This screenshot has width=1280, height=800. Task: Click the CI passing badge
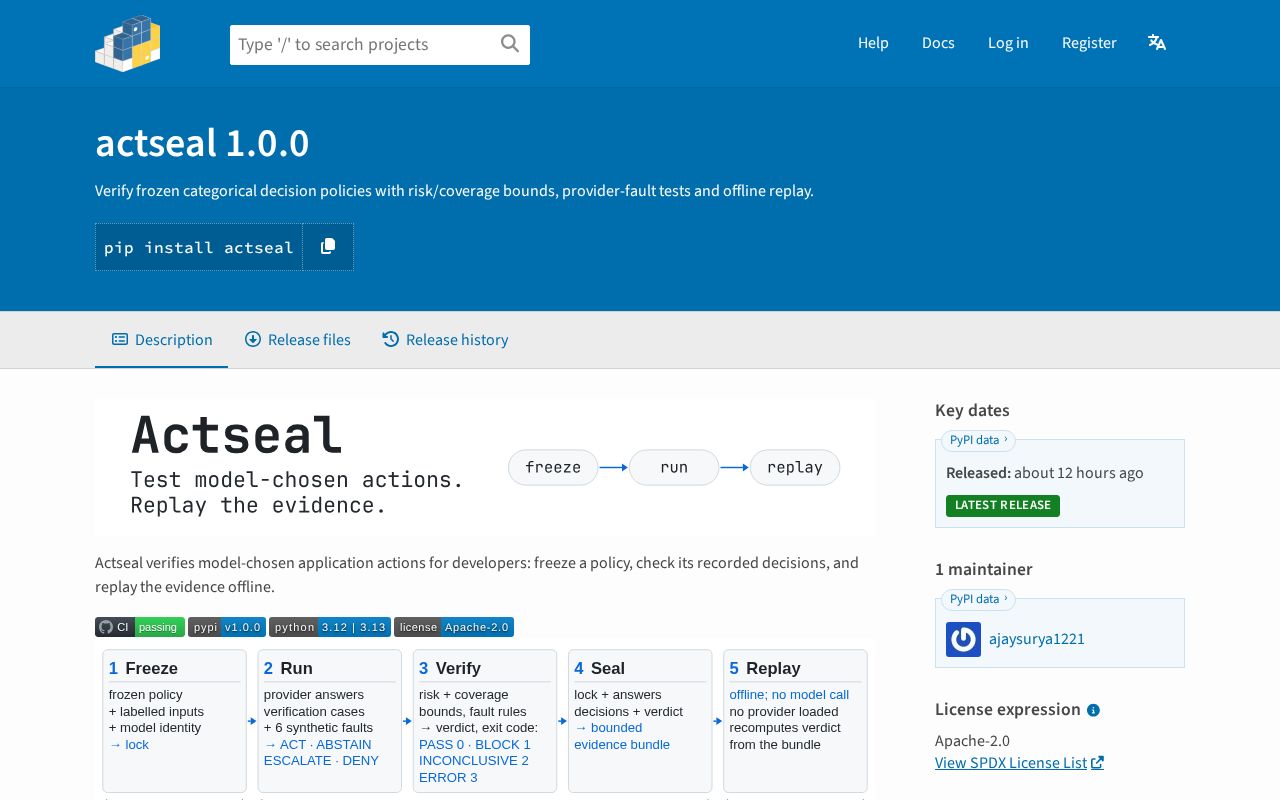pyautogui.click(x=140, y=627)
